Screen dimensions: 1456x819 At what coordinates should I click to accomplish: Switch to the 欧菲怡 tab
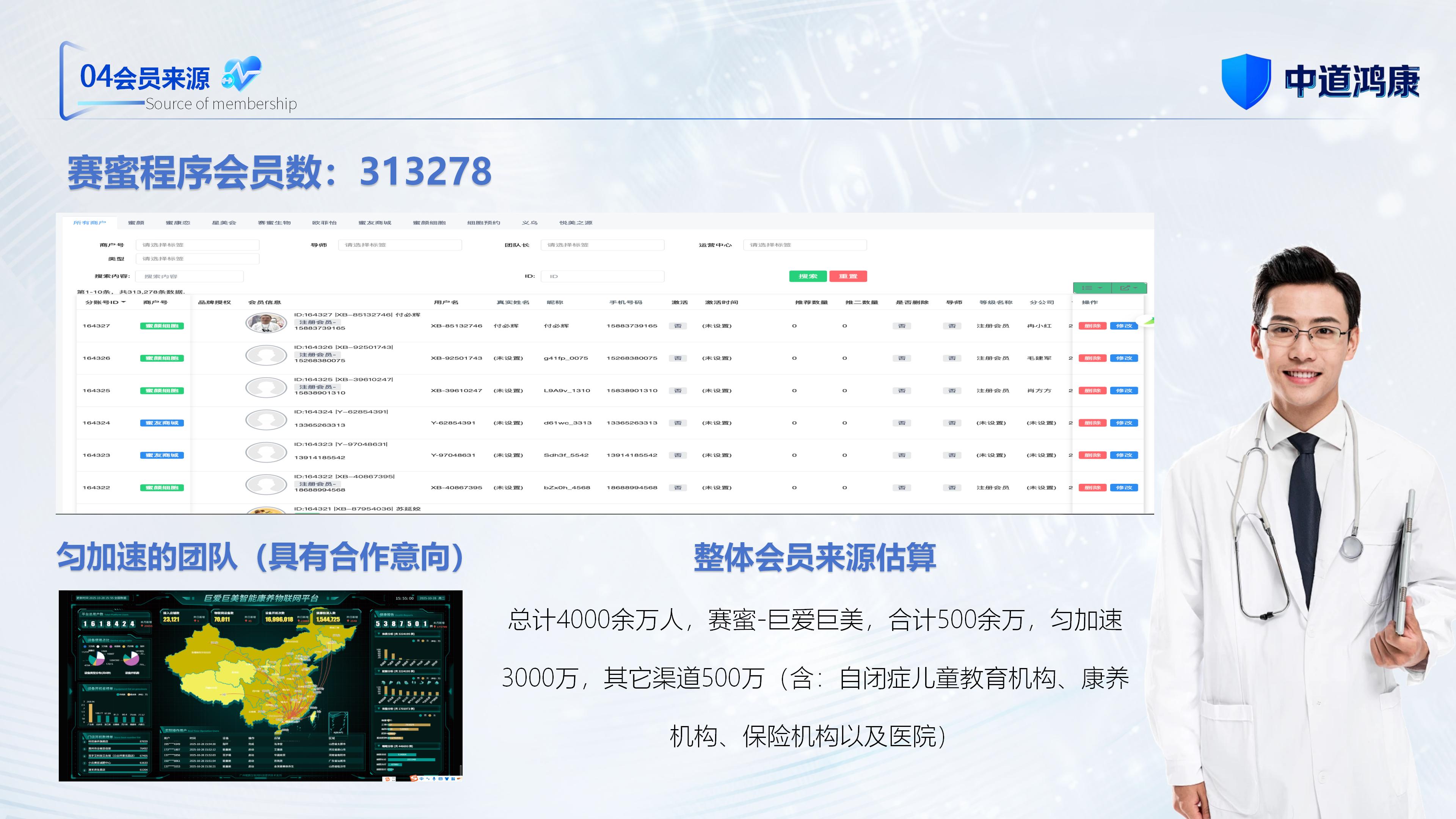[x=325, y=223]
